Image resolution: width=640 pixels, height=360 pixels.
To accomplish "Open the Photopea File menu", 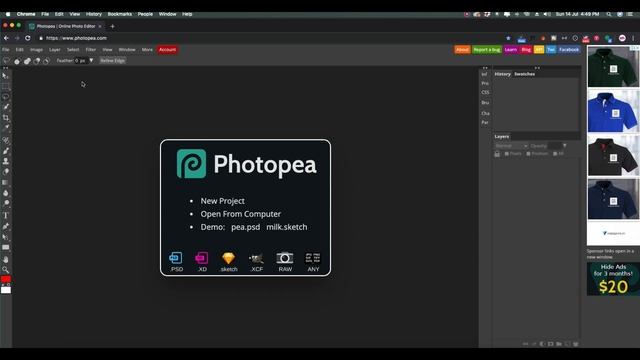I will coord(6,50).
